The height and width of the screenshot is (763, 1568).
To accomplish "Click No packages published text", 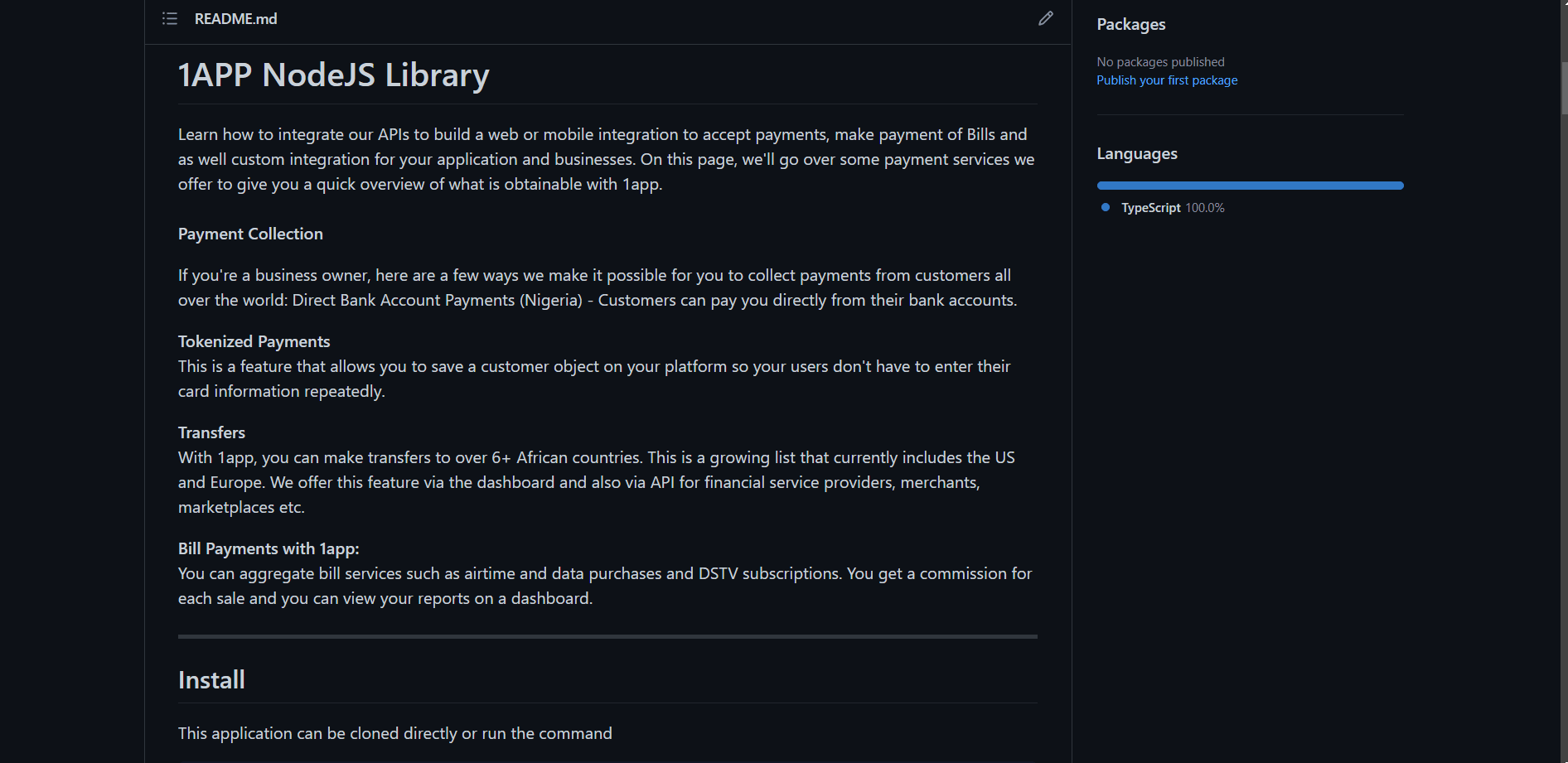I will [x=1160, y=62].
